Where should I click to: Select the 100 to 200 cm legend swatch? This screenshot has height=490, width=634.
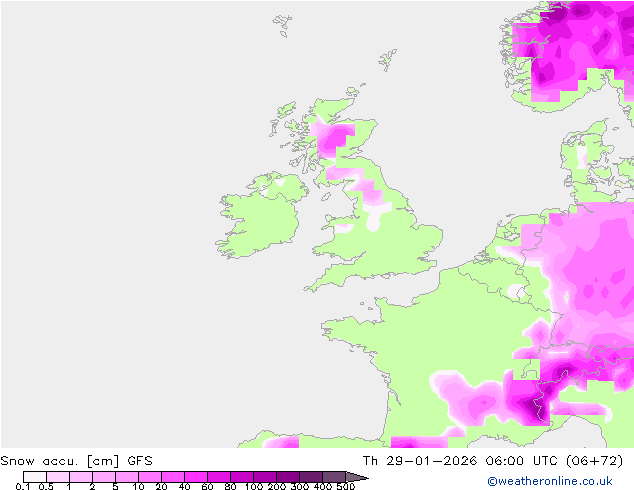[265, 477]
